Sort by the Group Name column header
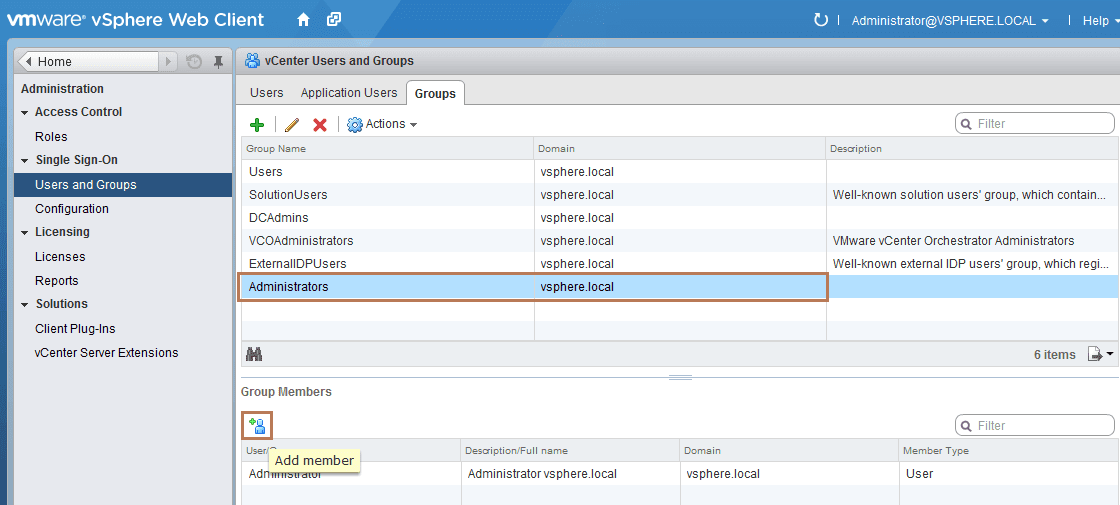 [x=388, y=149]
